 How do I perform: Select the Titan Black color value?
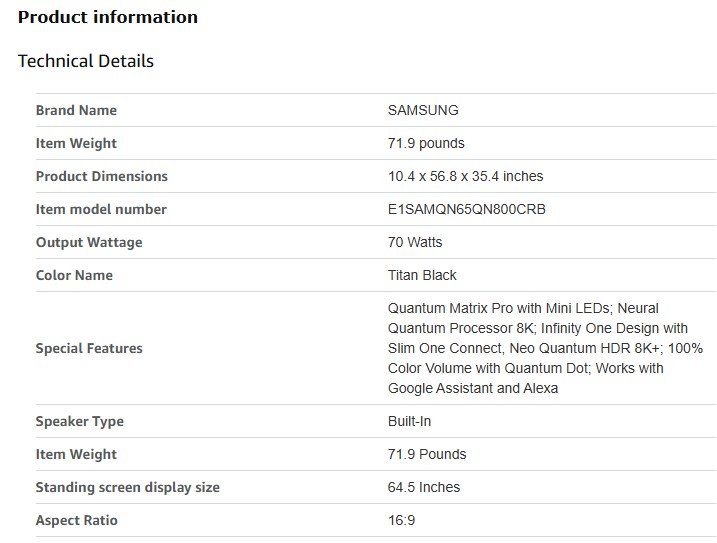point(422,275)
